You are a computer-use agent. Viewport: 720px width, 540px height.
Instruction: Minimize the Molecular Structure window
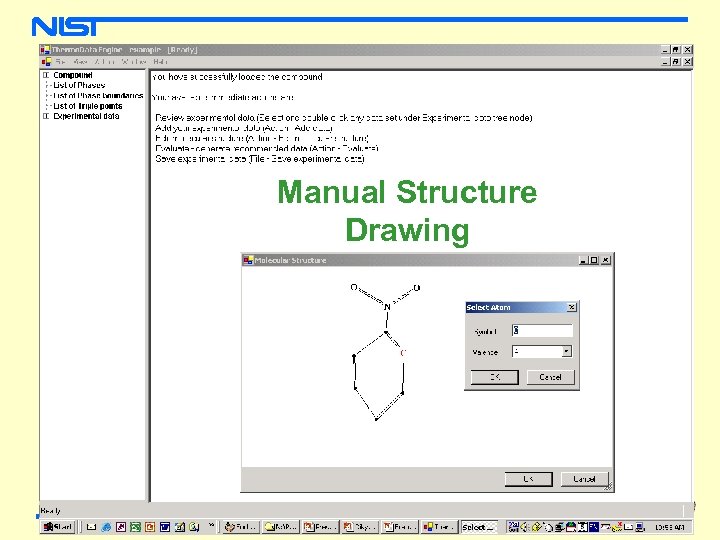[583, 260]
